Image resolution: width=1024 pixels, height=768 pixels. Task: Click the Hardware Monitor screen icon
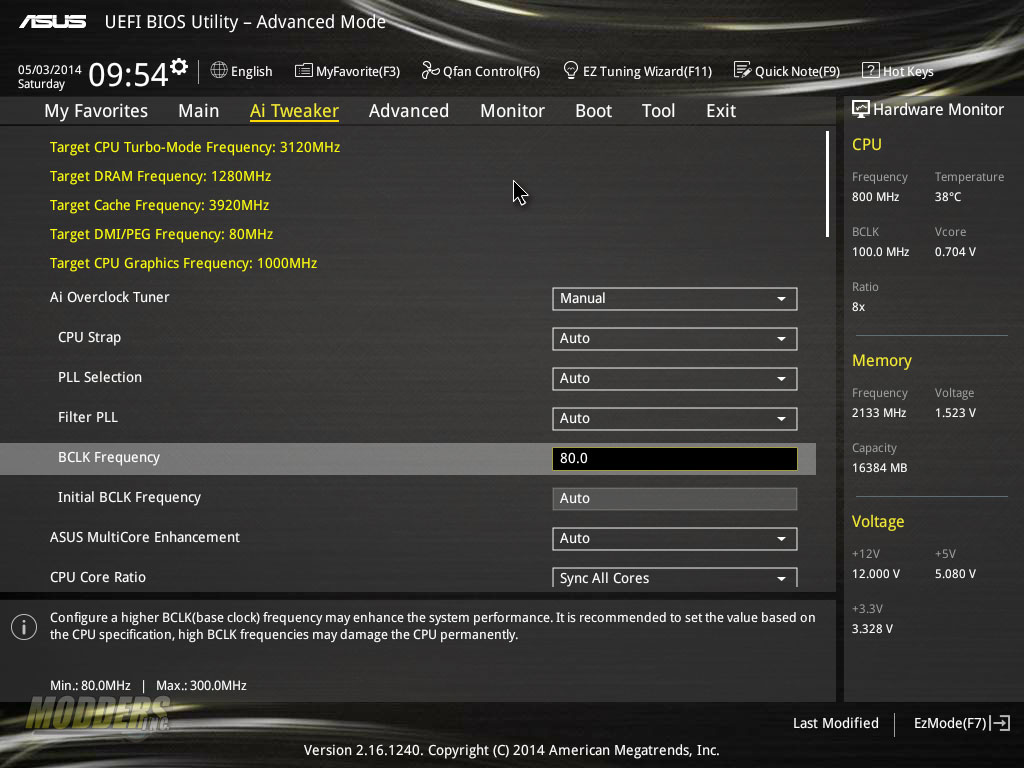coord(861,110)
